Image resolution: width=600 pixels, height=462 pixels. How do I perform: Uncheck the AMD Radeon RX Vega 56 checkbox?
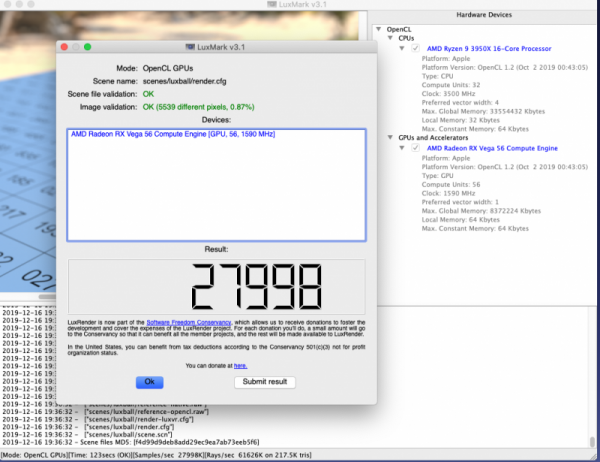pos(415,148)
